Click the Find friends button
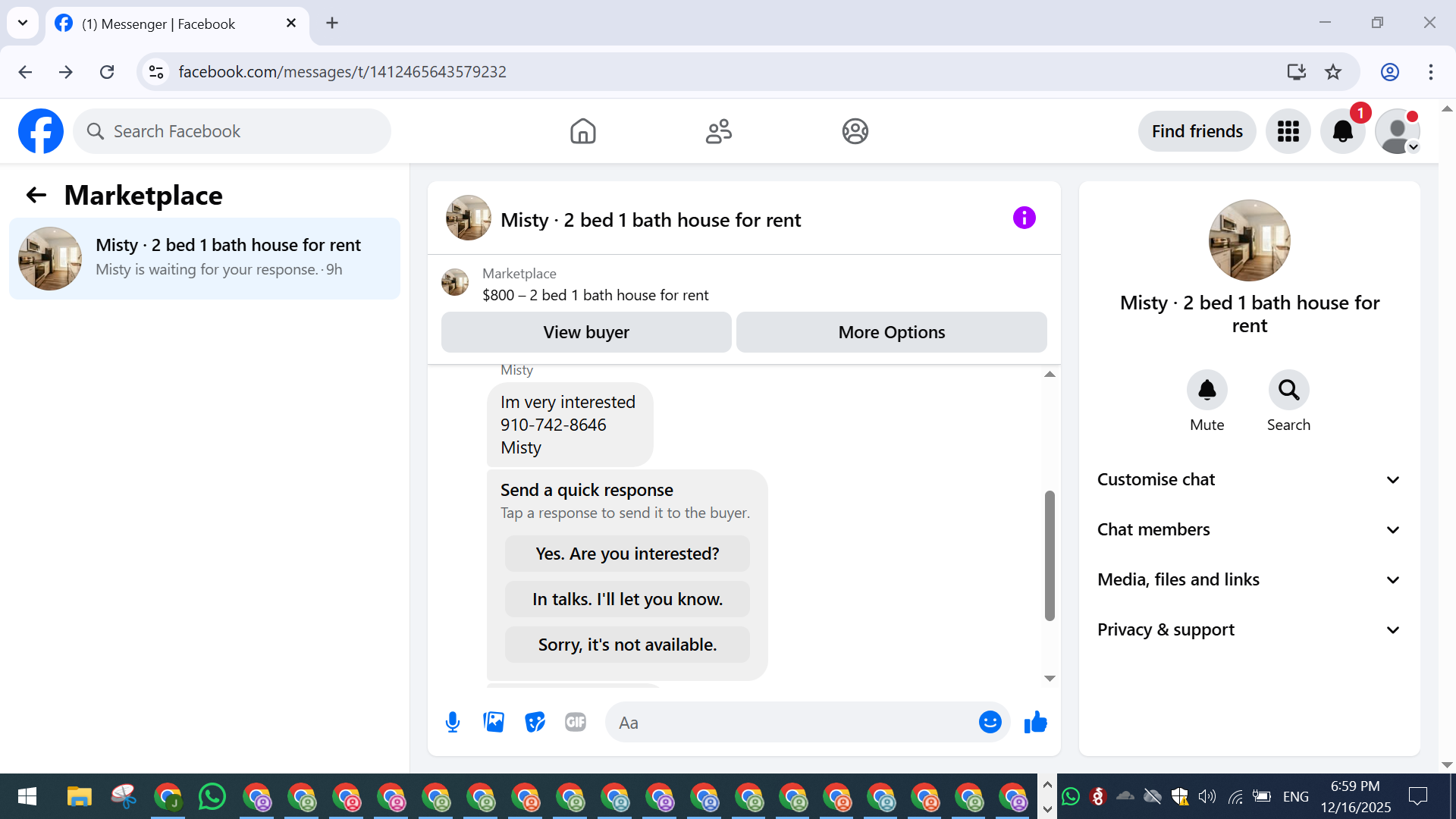Screen dimensions: 1456x819 coord(1197,131)
